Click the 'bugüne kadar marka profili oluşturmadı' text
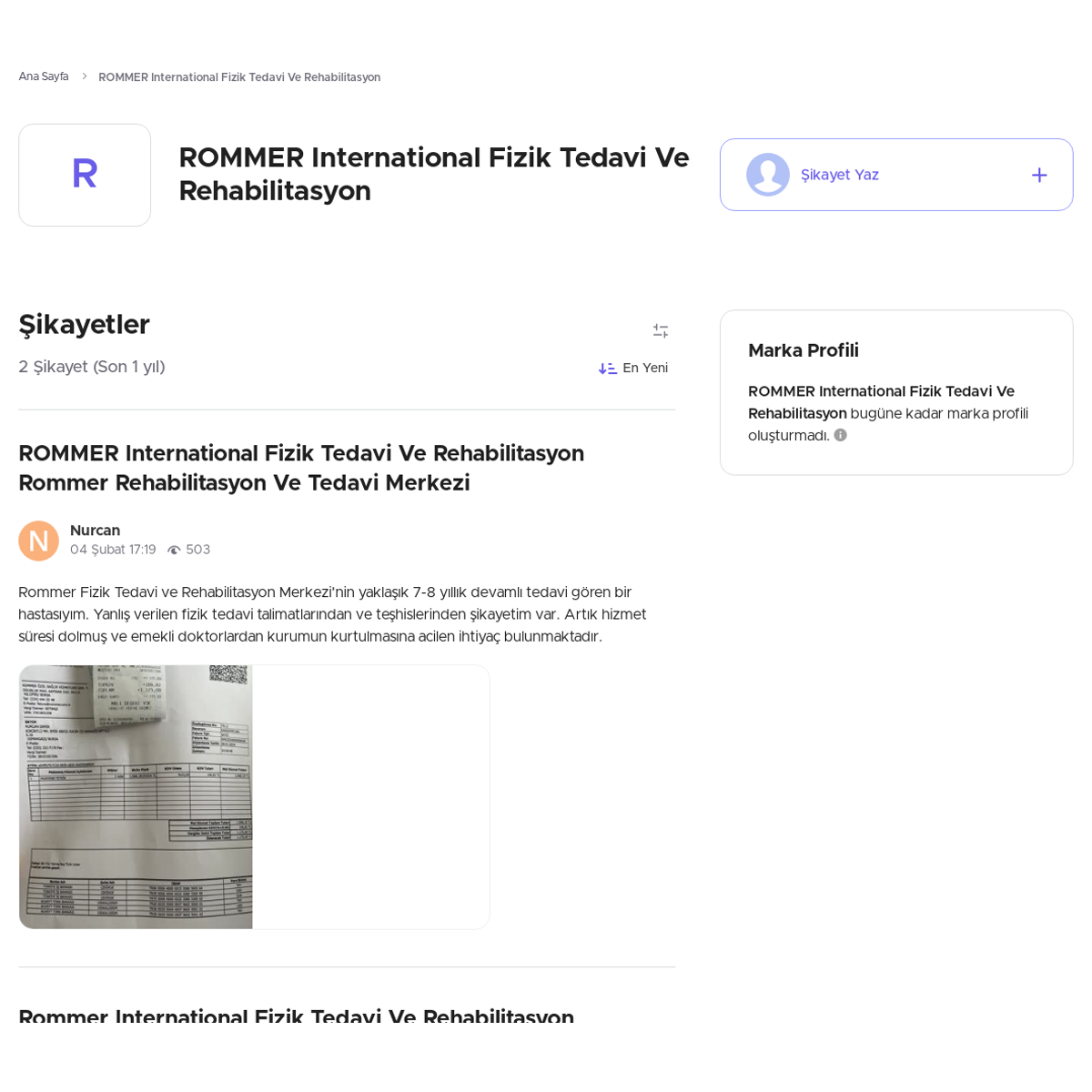The height and width of the screenshot is (1092, 1092). pos(888,424)
